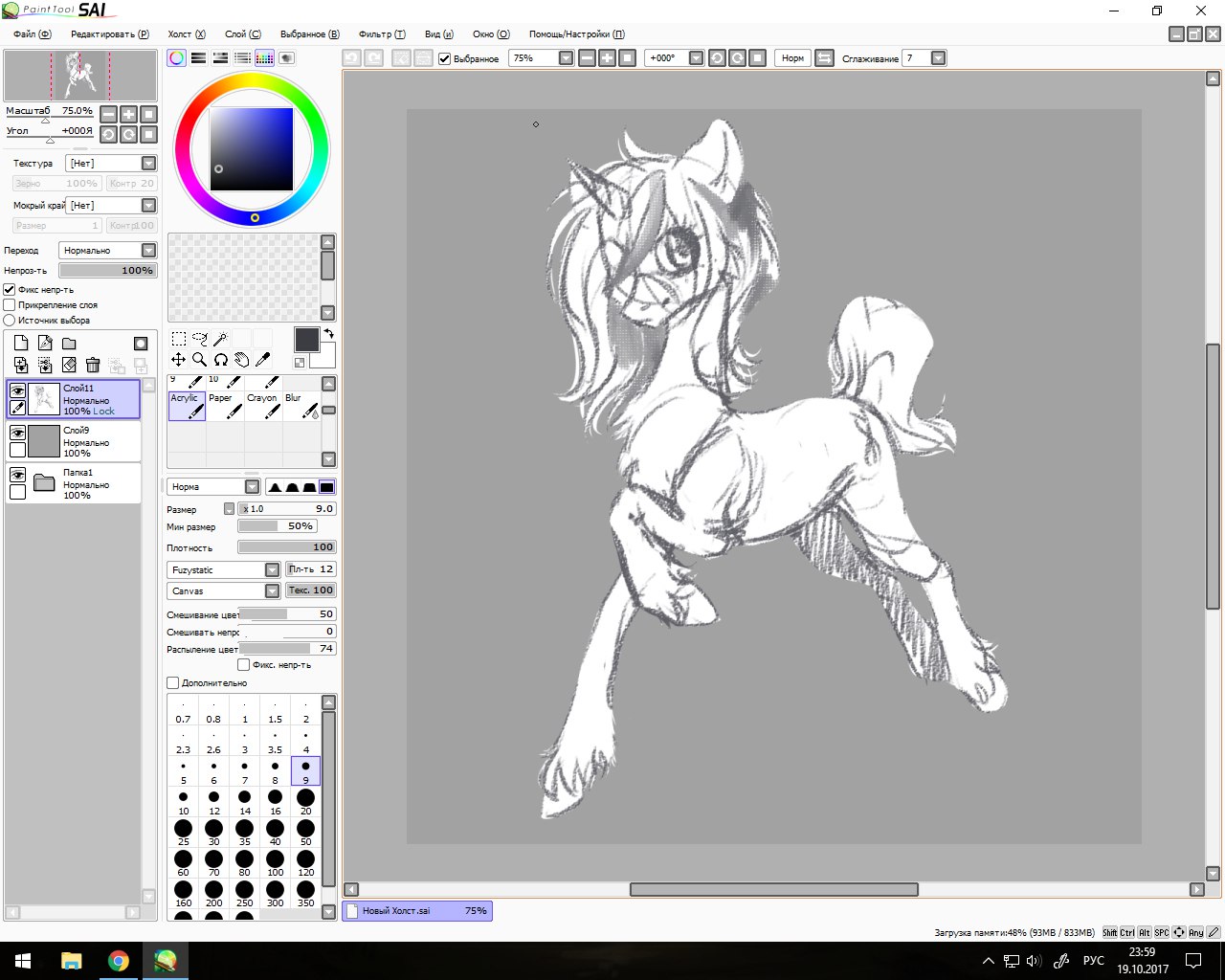Viewport: 1225px width, 980px height.
Task: Select the Rotate canvas tool
Action: 221,360
